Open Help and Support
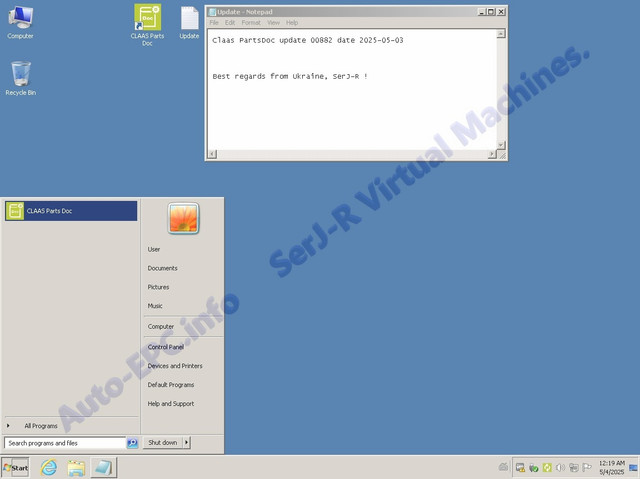The height and width of the screenshot is (479, 640). tap(171, 403)
